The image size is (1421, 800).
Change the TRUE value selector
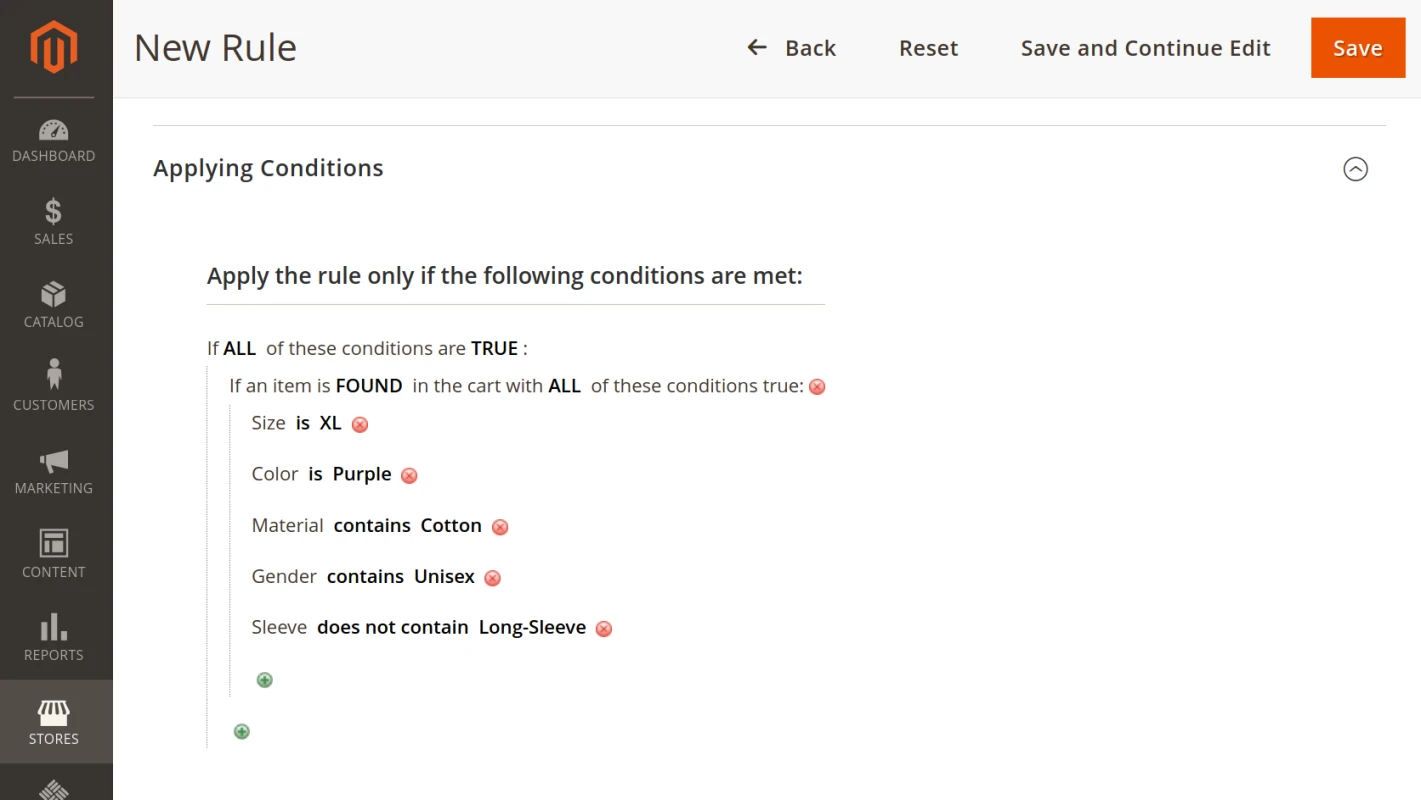(495, 348)
